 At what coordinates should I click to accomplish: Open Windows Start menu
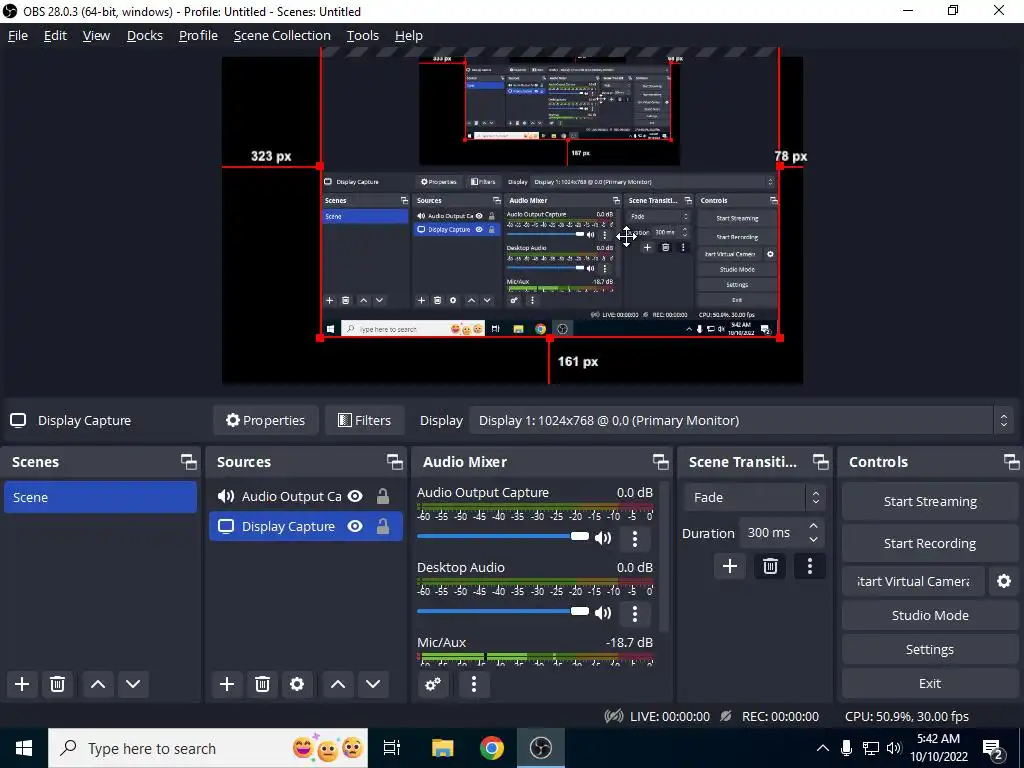24,748
